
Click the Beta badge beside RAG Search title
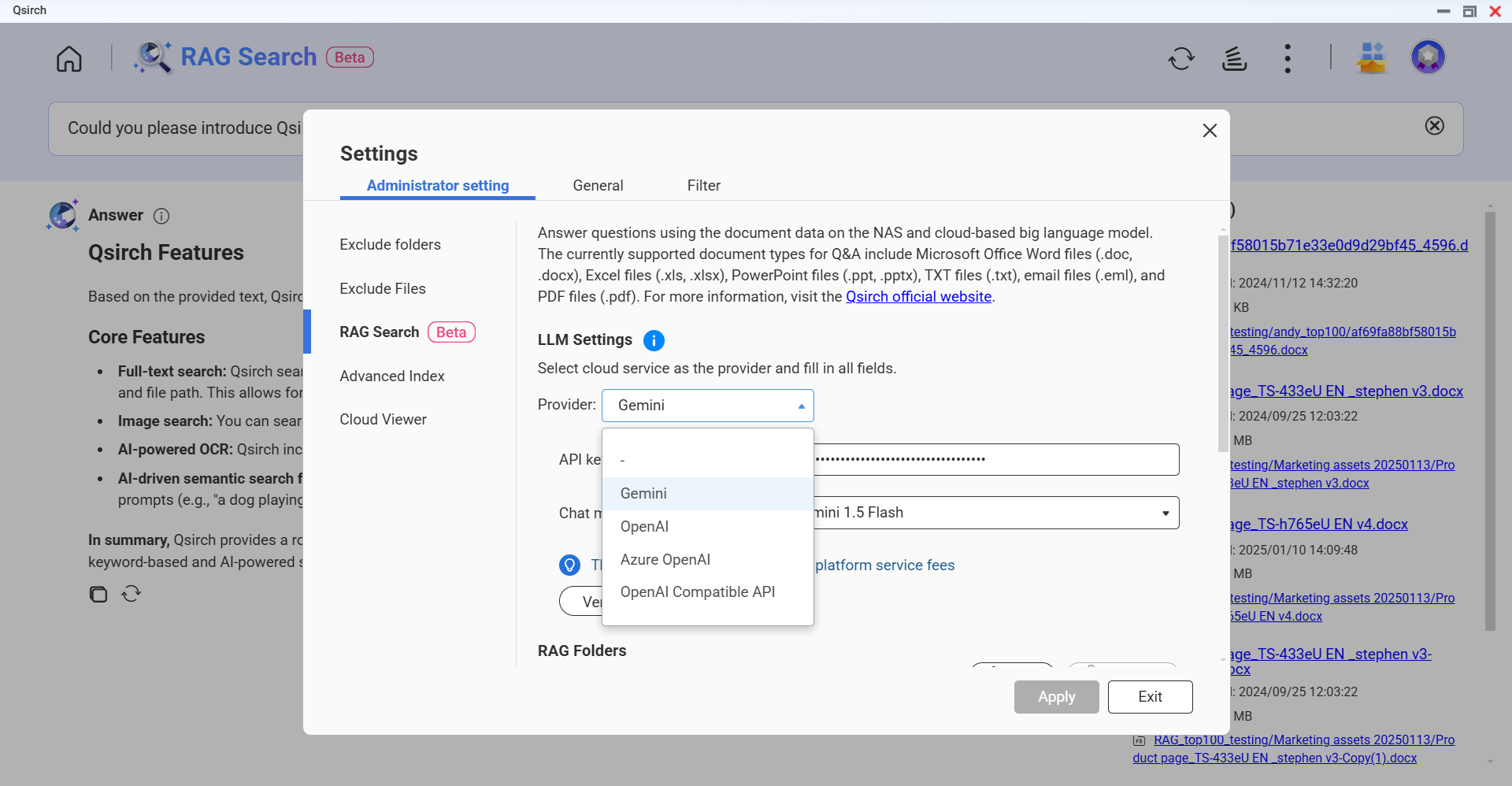(350, 57)
